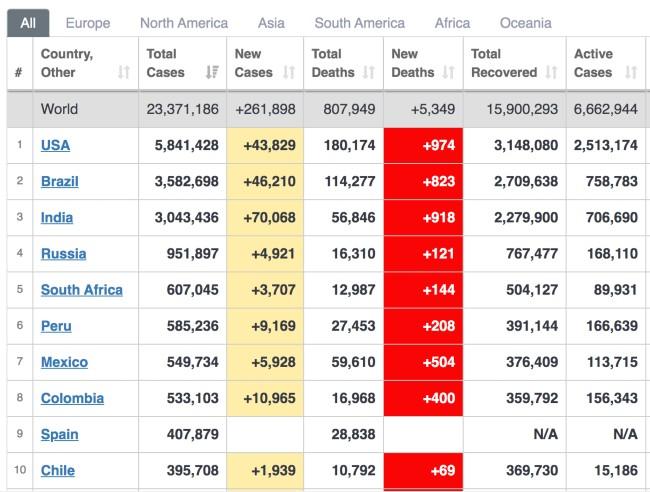Viewport: 650px width, 492px height.
Task: Click the red USA new deaths cell
Action: [x=423, y=145]
